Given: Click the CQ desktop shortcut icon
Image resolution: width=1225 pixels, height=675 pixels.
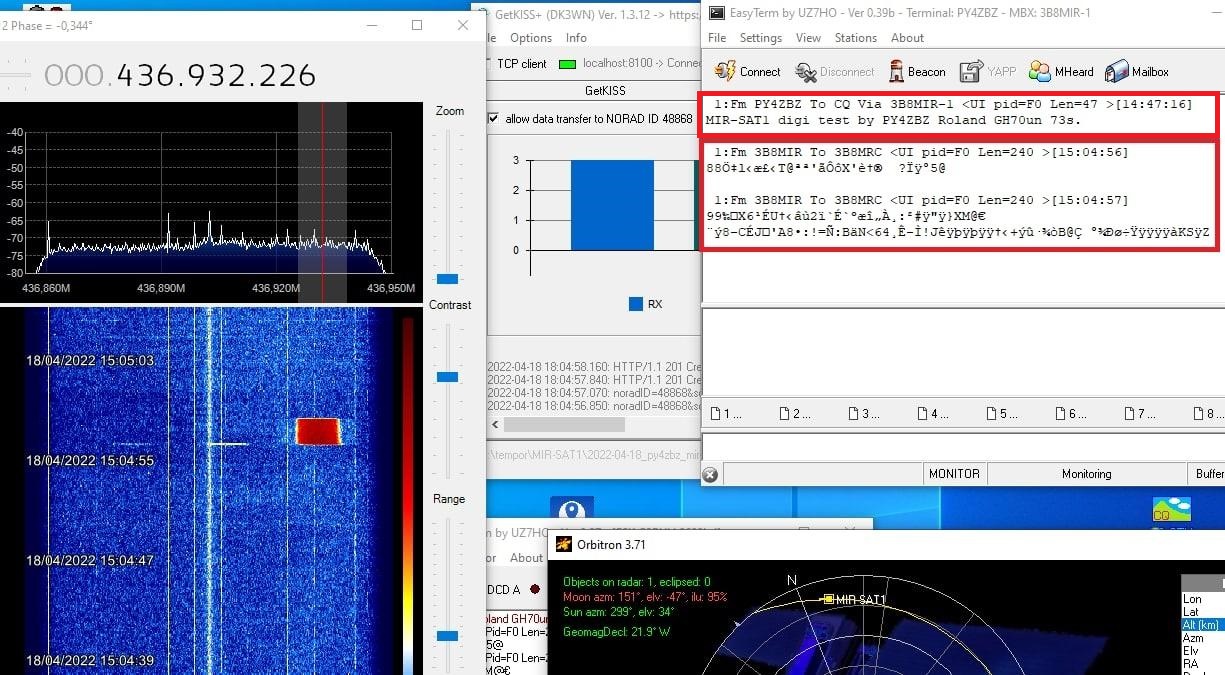Looking at the screenshot, I should click(x=1162, y=510).
